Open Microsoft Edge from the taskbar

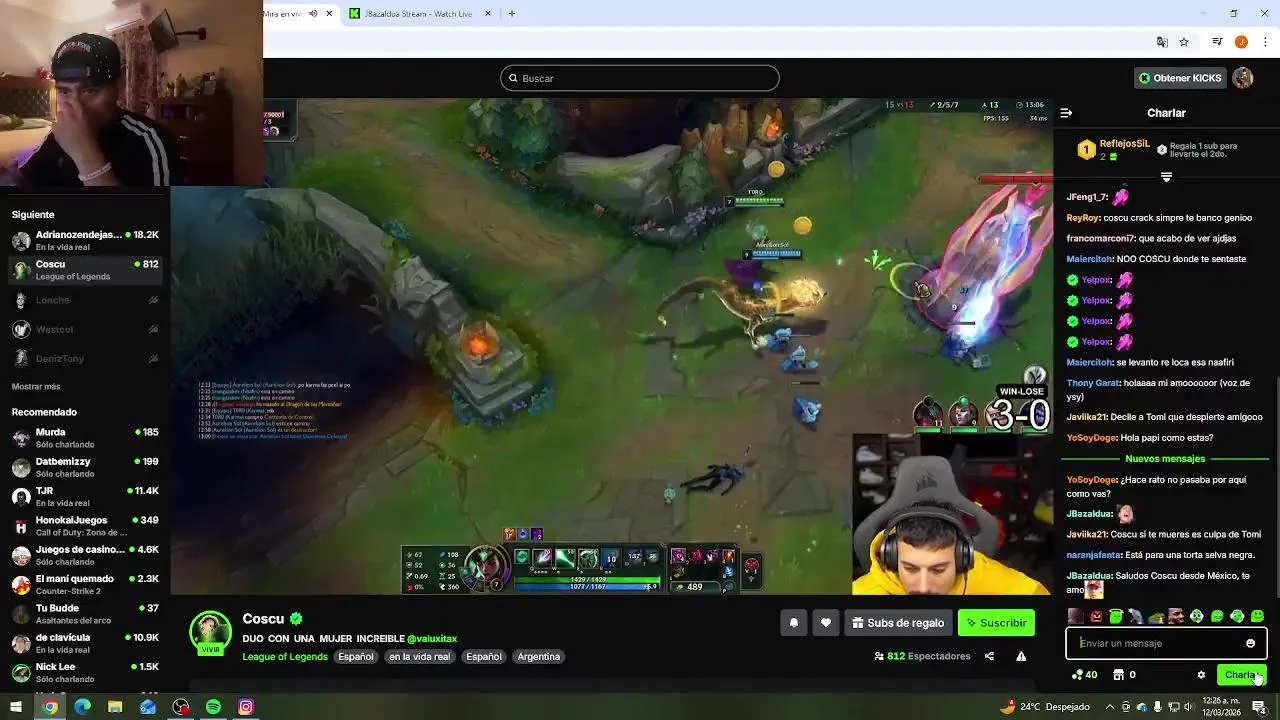[83, 707]
